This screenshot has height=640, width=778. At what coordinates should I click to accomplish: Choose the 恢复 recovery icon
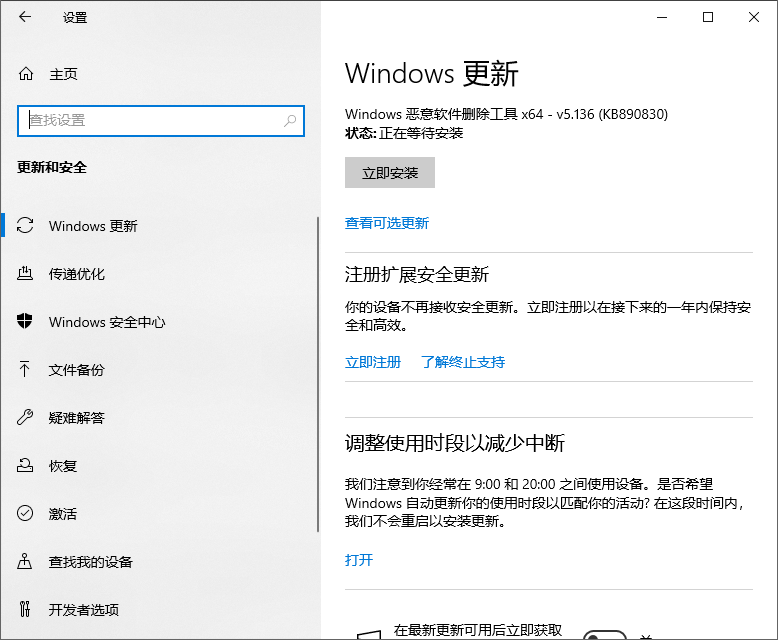[25, 465]
